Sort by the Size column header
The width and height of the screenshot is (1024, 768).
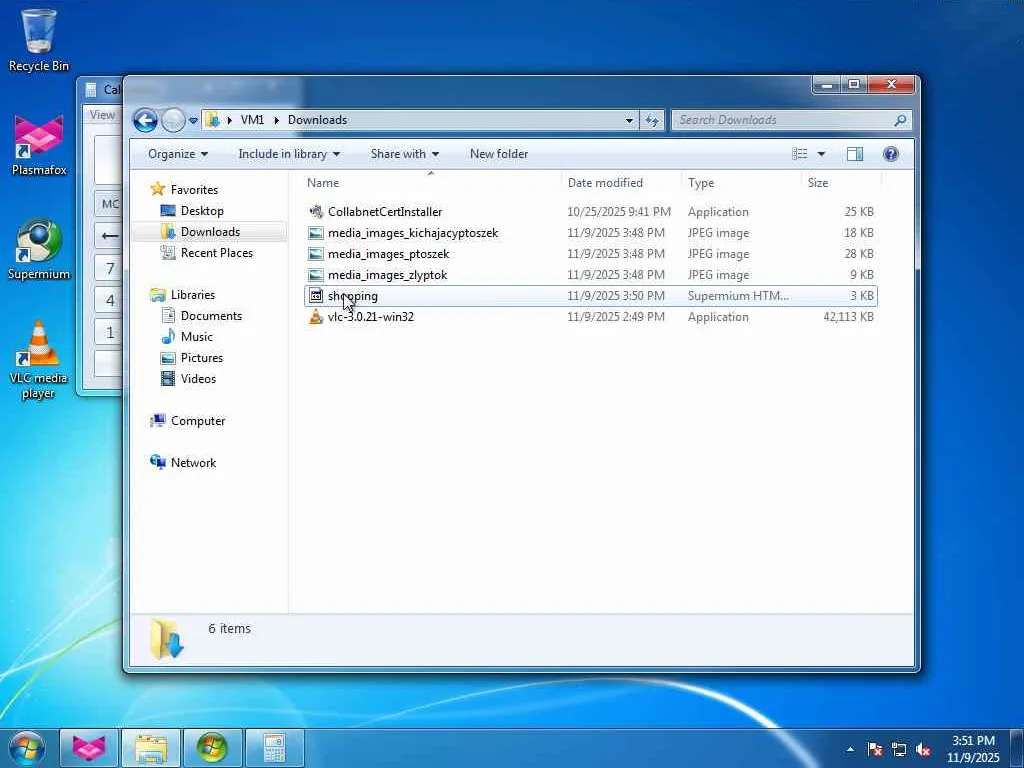tap(841, 183)
